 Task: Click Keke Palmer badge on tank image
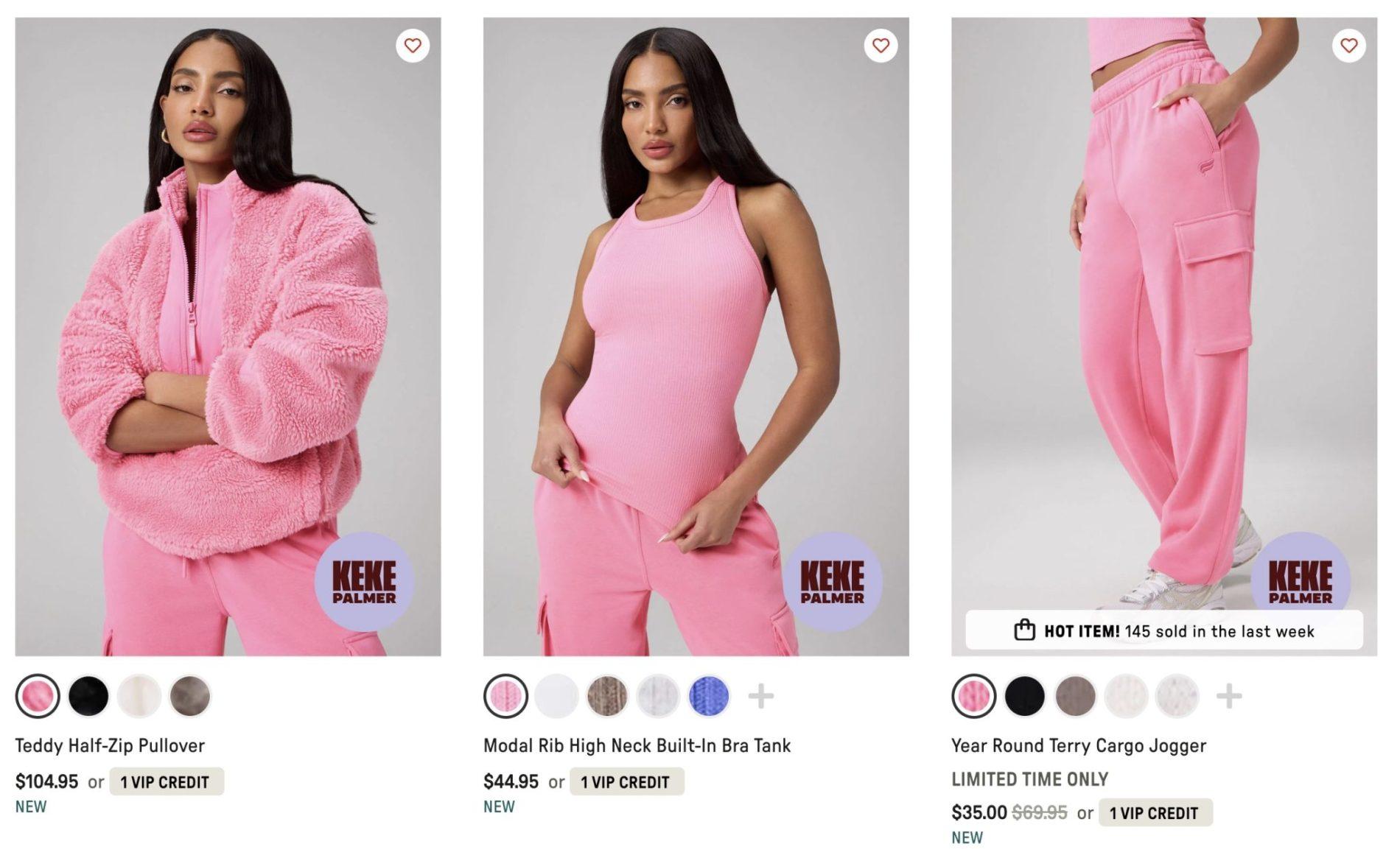click(x=832, y=582)
